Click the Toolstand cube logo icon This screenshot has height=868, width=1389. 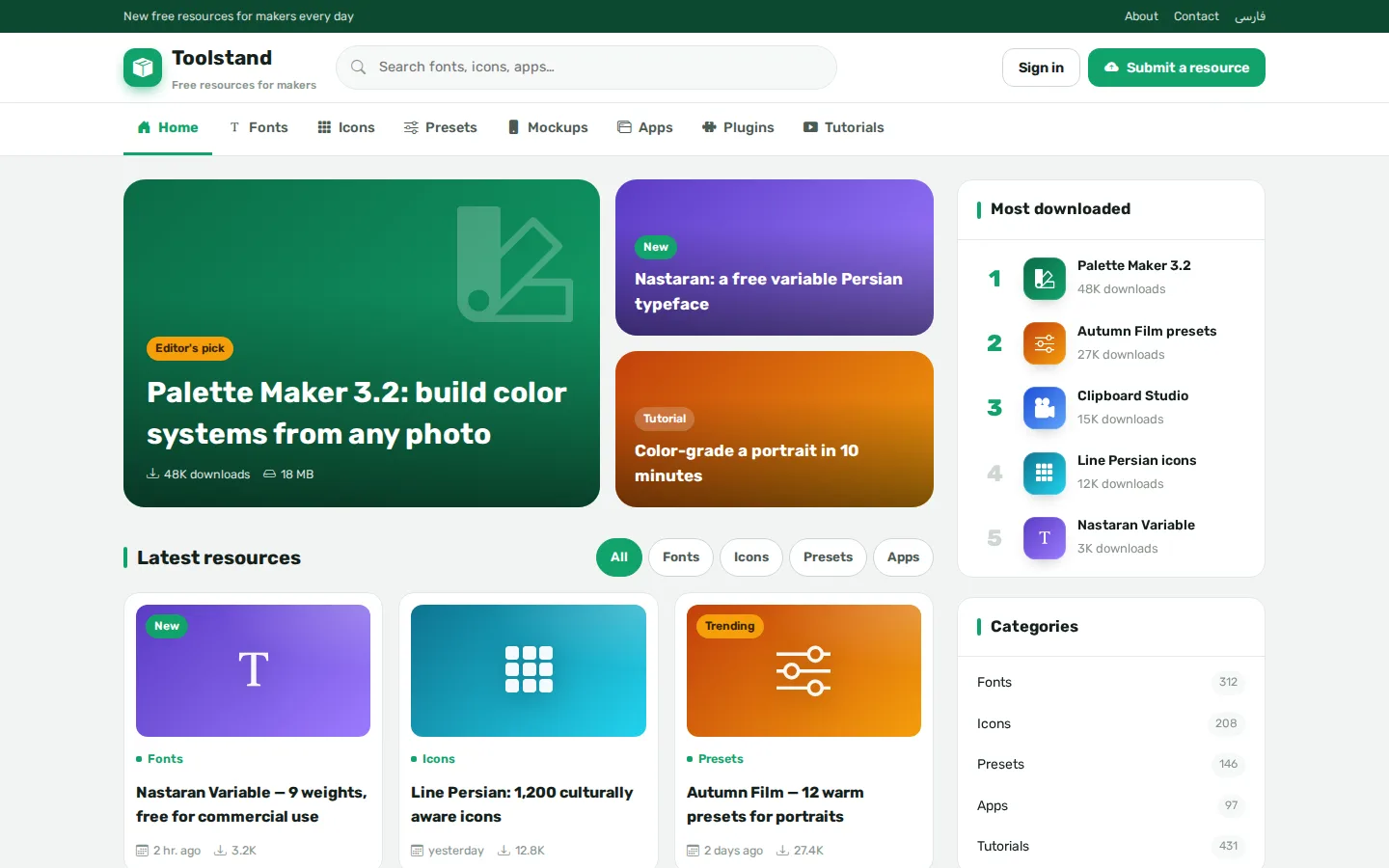143,68
